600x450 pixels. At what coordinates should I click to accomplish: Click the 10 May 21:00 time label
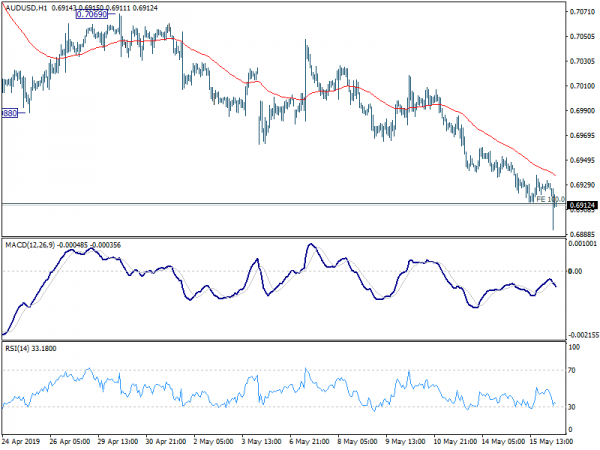point(453,442)
